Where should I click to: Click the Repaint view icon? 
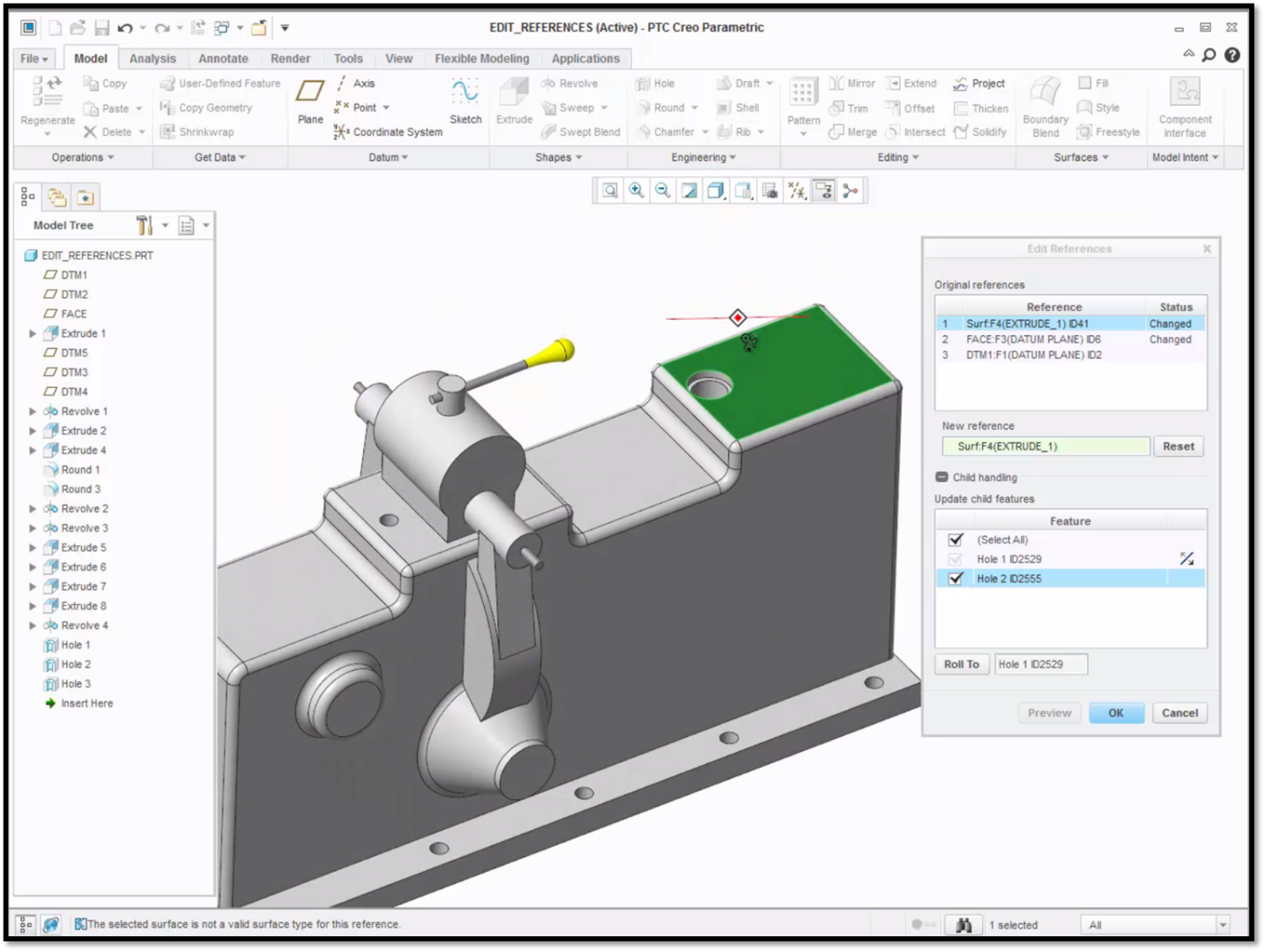[x=689, y=190]
